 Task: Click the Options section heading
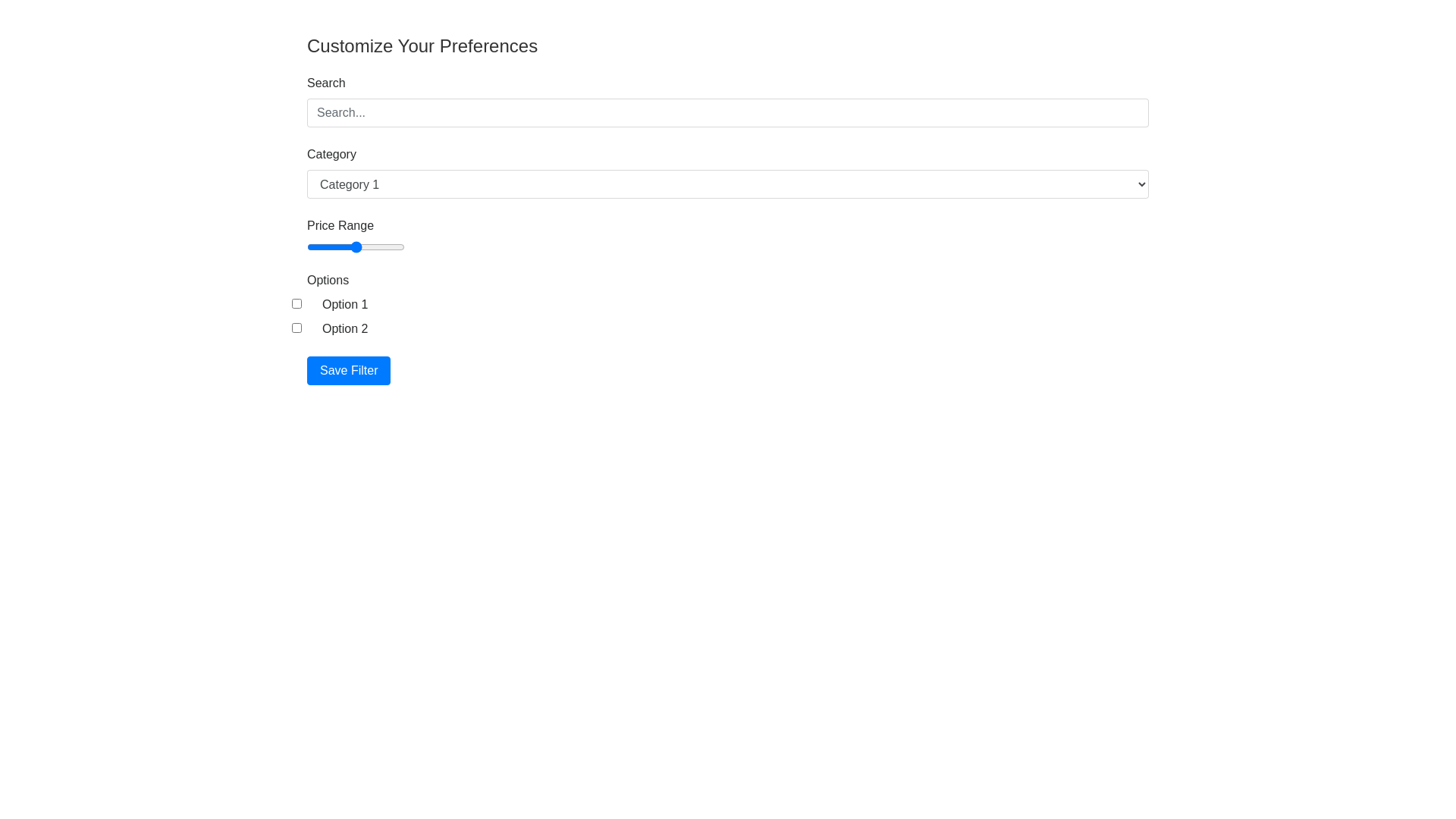click(x=328, y=280)
